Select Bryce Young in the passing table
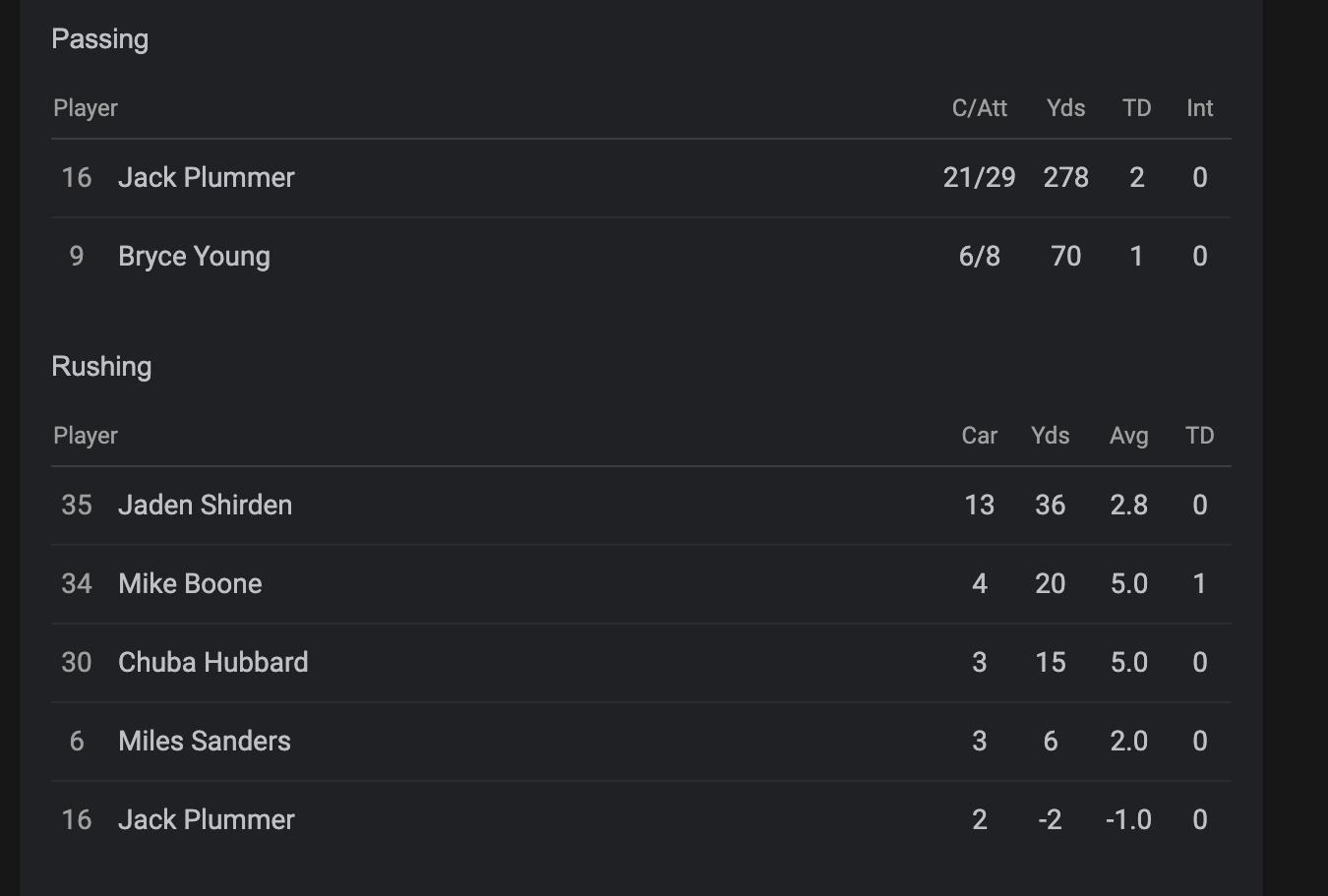This screenshot has width=1328, height=896. pos(194,257)
